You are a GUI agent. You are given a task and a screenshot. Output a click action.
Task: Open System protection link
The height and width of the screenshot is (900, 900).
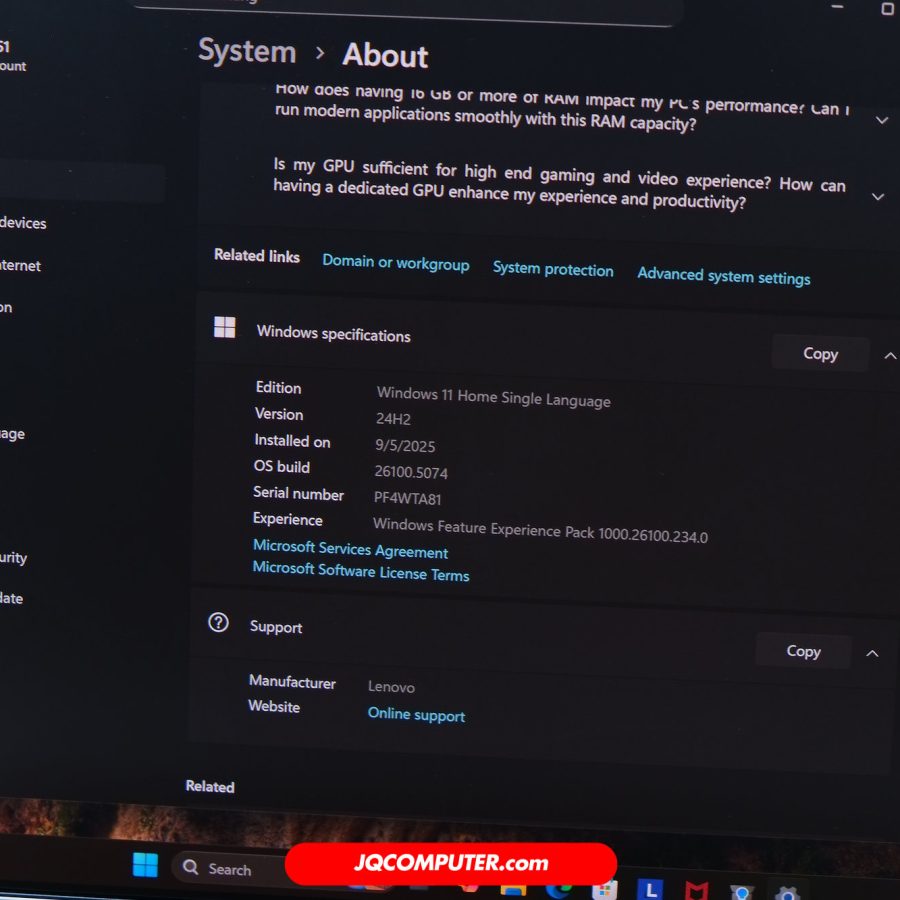click(x=553, y=269)
